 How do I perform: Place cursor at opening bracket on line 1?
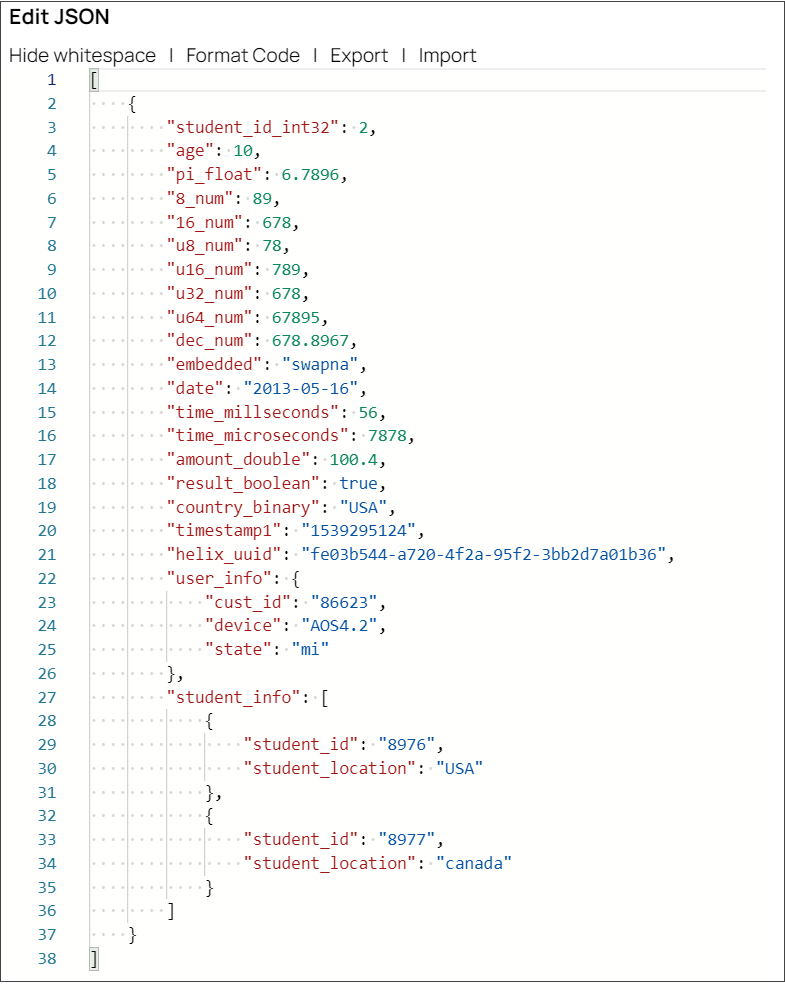tap(93, 80)
